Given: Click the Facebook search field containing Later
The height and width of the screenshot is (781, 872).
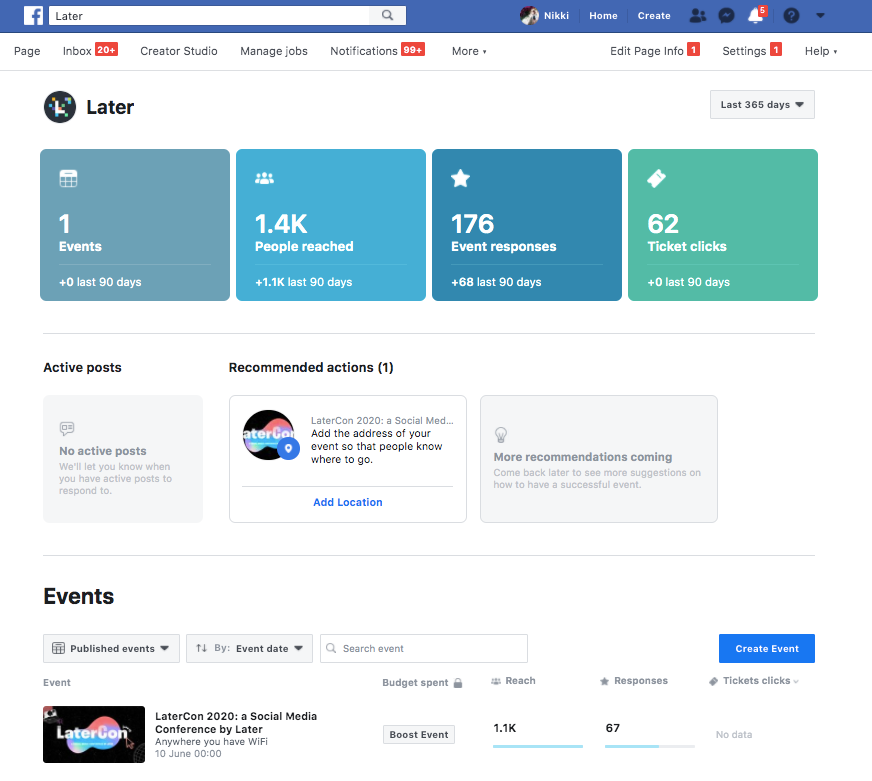Looking at the screenshot, I should tap(210, 16).
